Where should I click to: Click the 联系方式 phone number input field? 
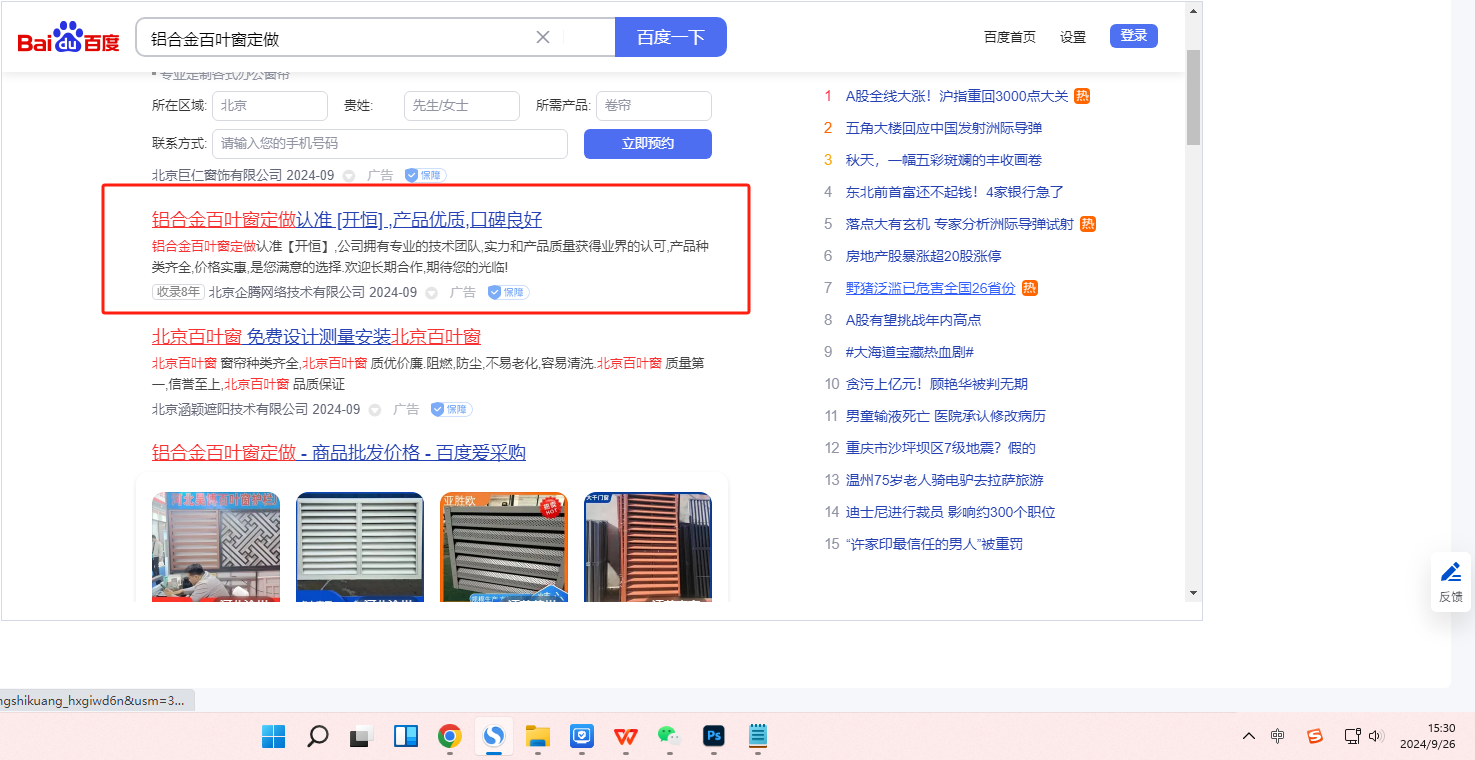[x=389, y=143]
